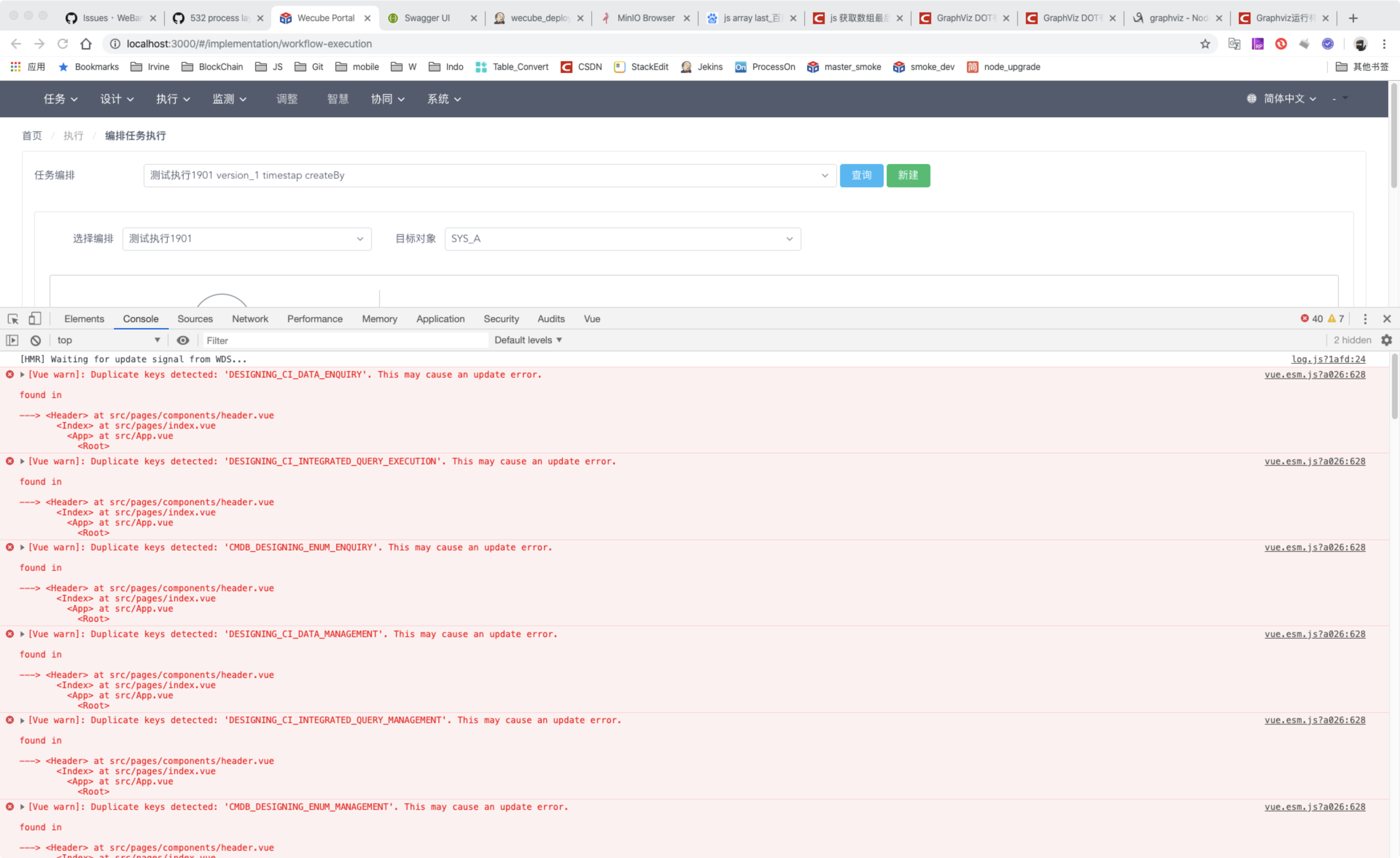Open the log.js?1afd:24 source link
Viewport: 1400px width, 858px height.
click(x=1328, y=359)
